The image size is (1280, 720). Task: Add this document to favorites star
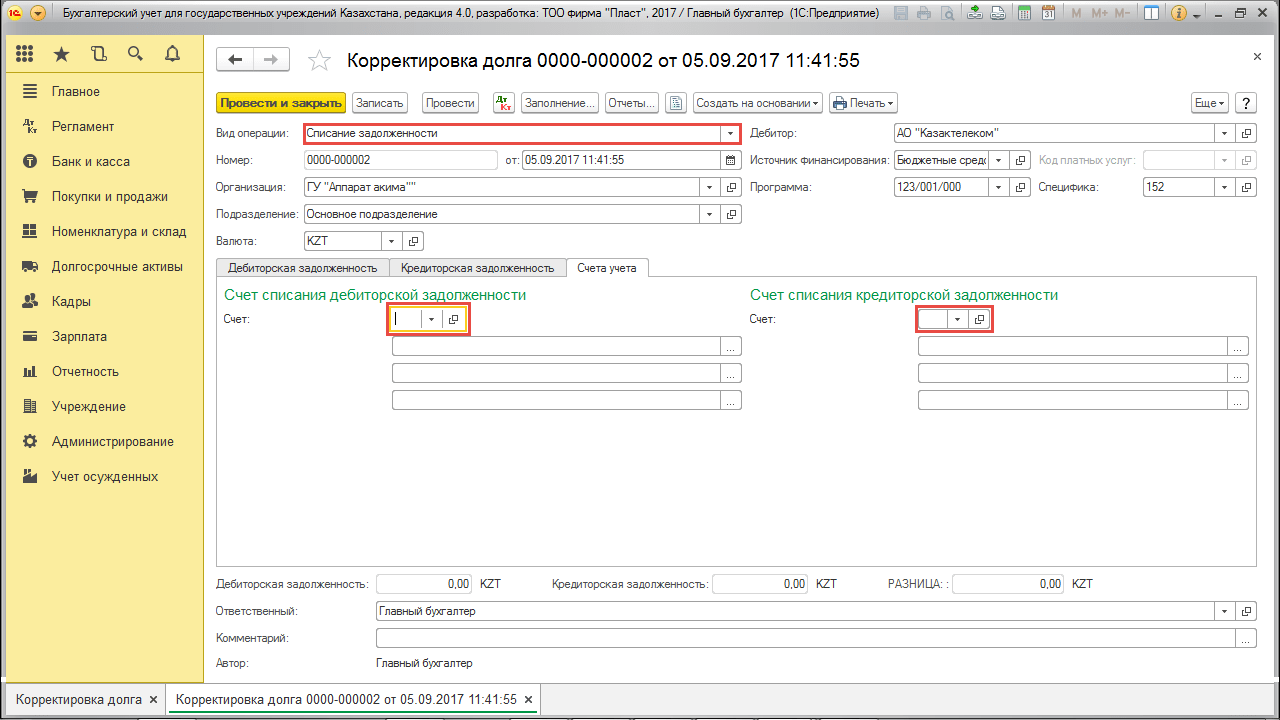pyautogui.click(x=319, y=61)
